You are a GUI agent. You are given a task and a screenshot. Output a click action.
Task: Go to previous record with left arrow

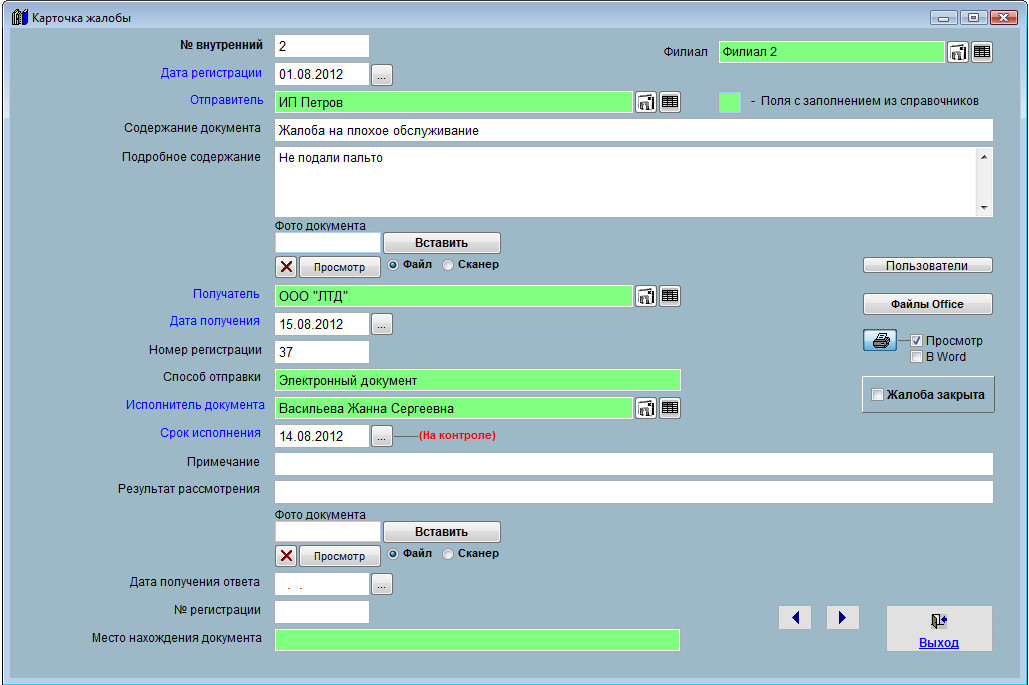coord(795,617)
